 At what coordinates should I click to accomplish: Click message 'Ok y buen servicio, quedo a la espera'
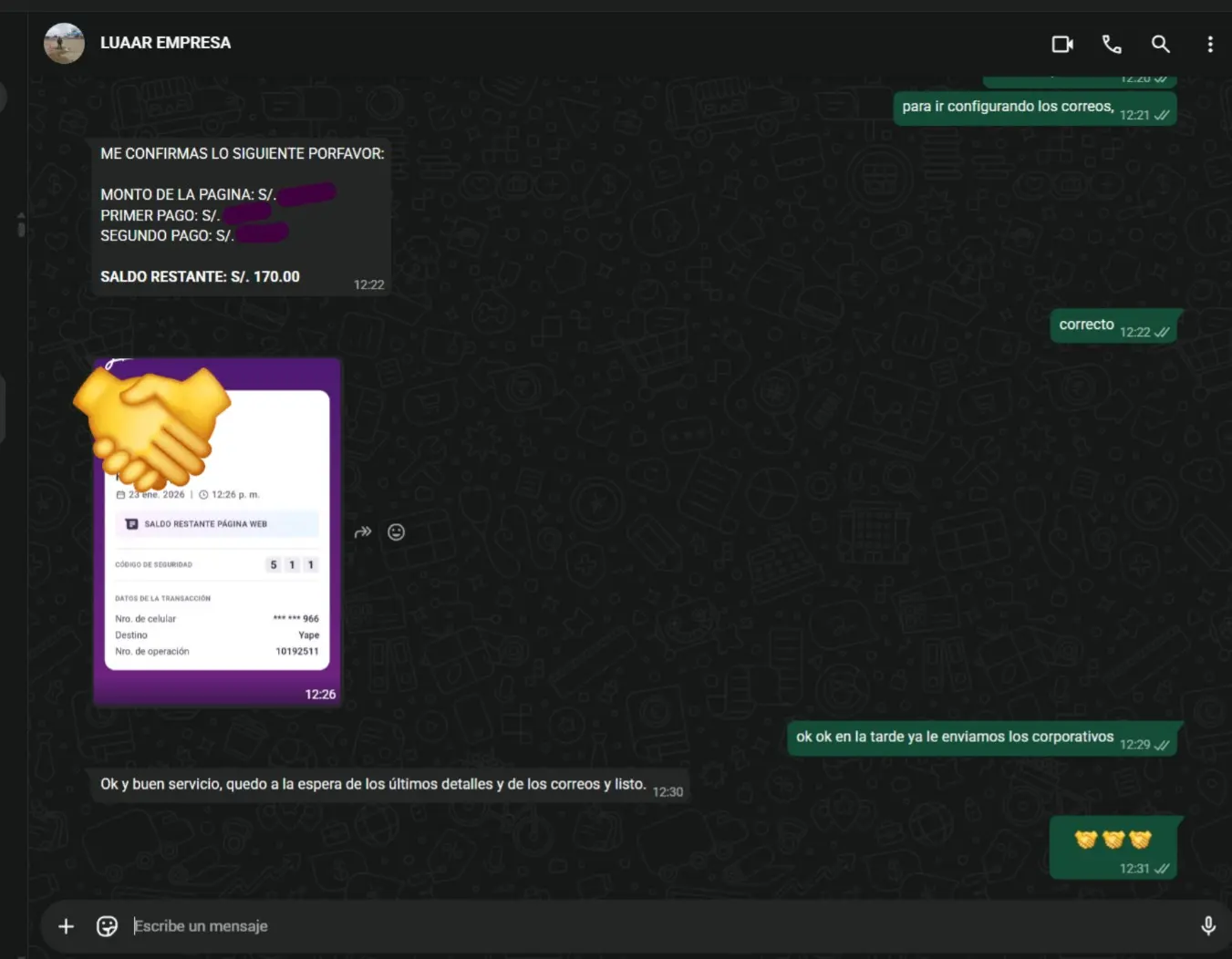click(389, 786)
